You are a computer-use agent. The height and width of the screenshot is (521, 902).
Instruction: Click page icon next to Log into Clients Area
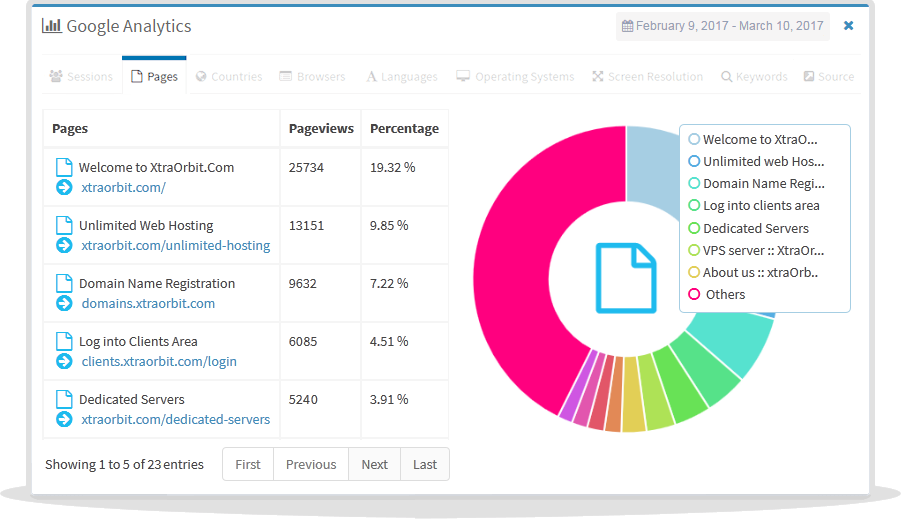pyautogui.click(x=64, y=342)
